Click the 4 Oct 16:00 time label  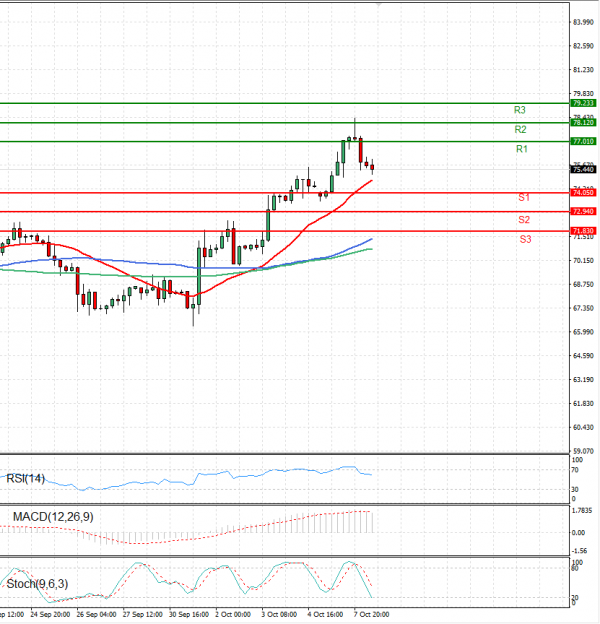pos(325,614)
